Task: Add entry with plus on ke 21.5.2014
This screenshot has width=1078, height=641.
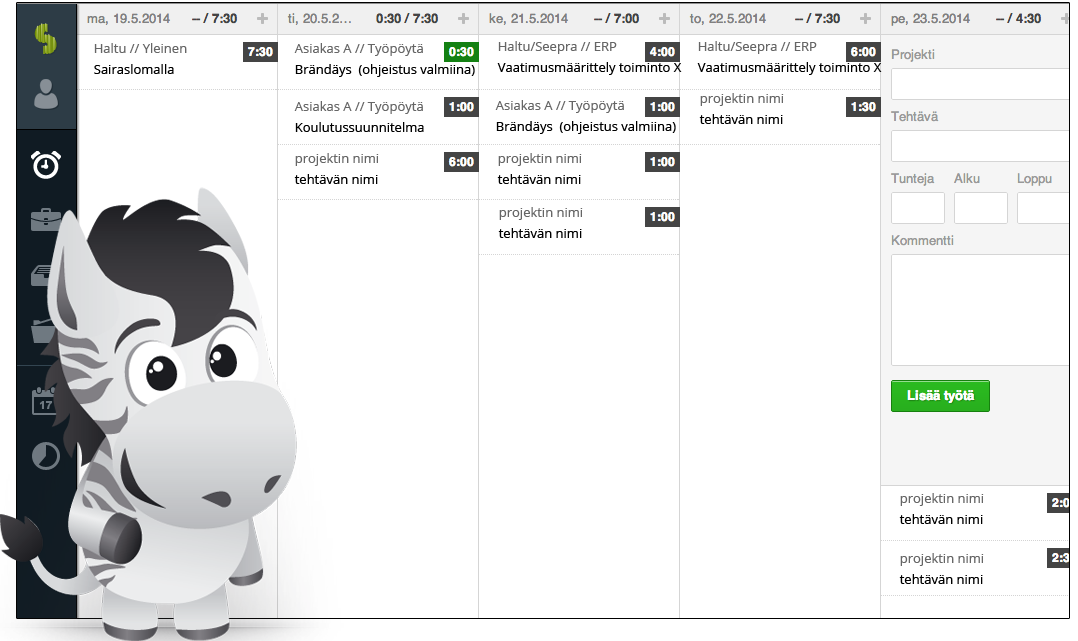Action: click(x=664, y=19)
